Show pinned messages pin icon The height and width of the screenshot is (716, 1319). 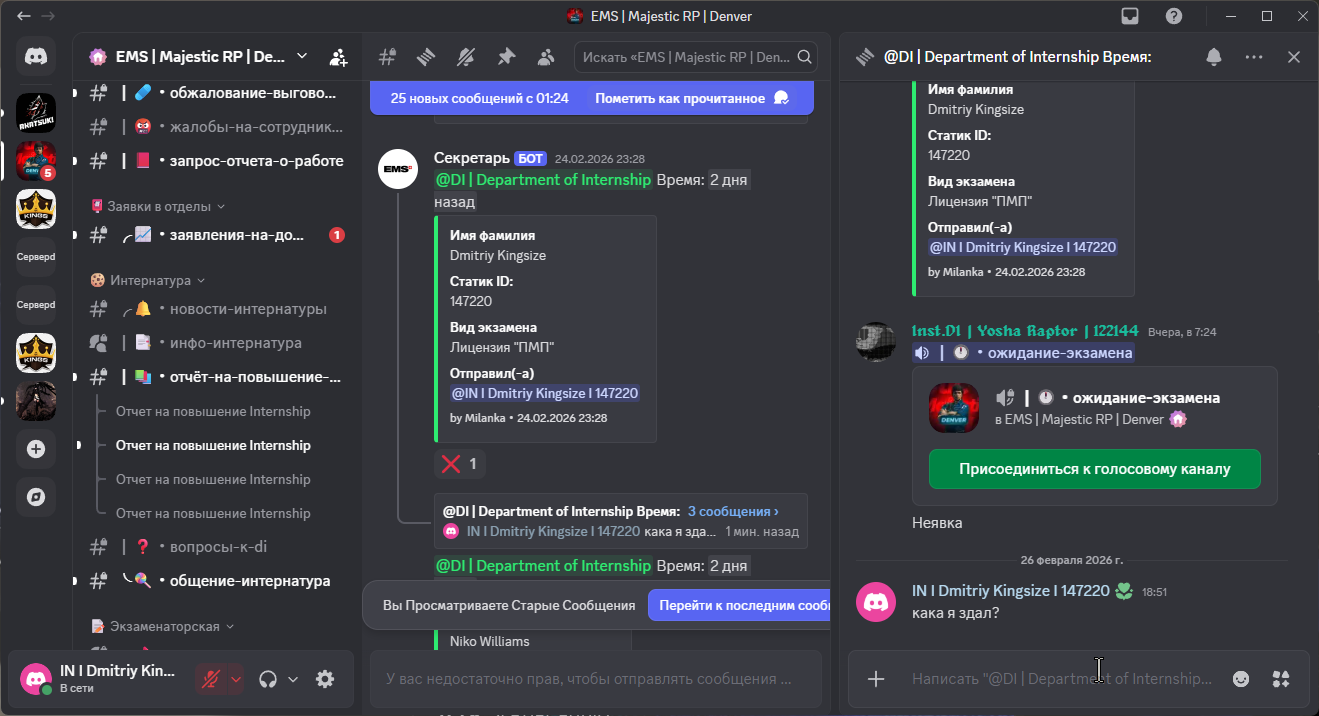[506, 57]
